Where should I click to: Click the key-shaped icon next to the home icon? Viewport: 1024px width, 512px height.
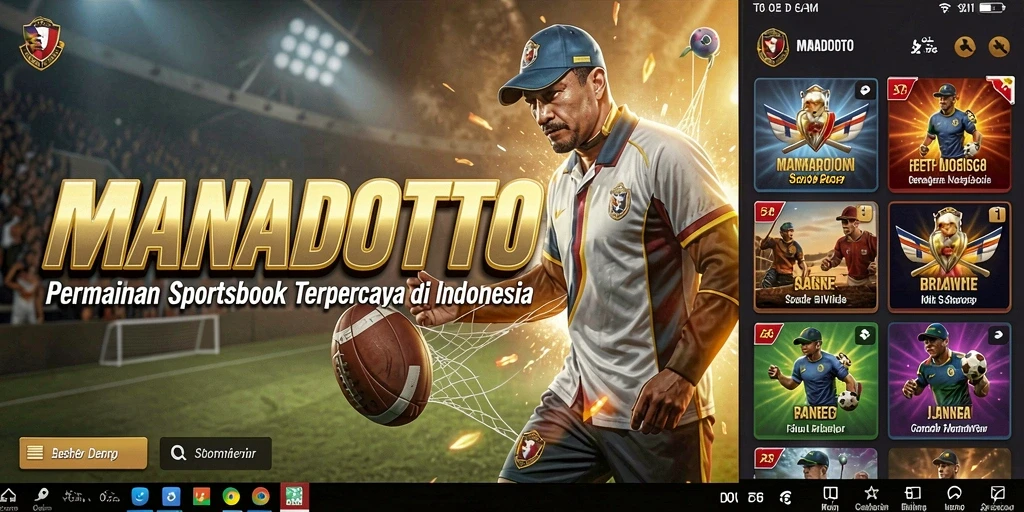[x=42, y=494]
